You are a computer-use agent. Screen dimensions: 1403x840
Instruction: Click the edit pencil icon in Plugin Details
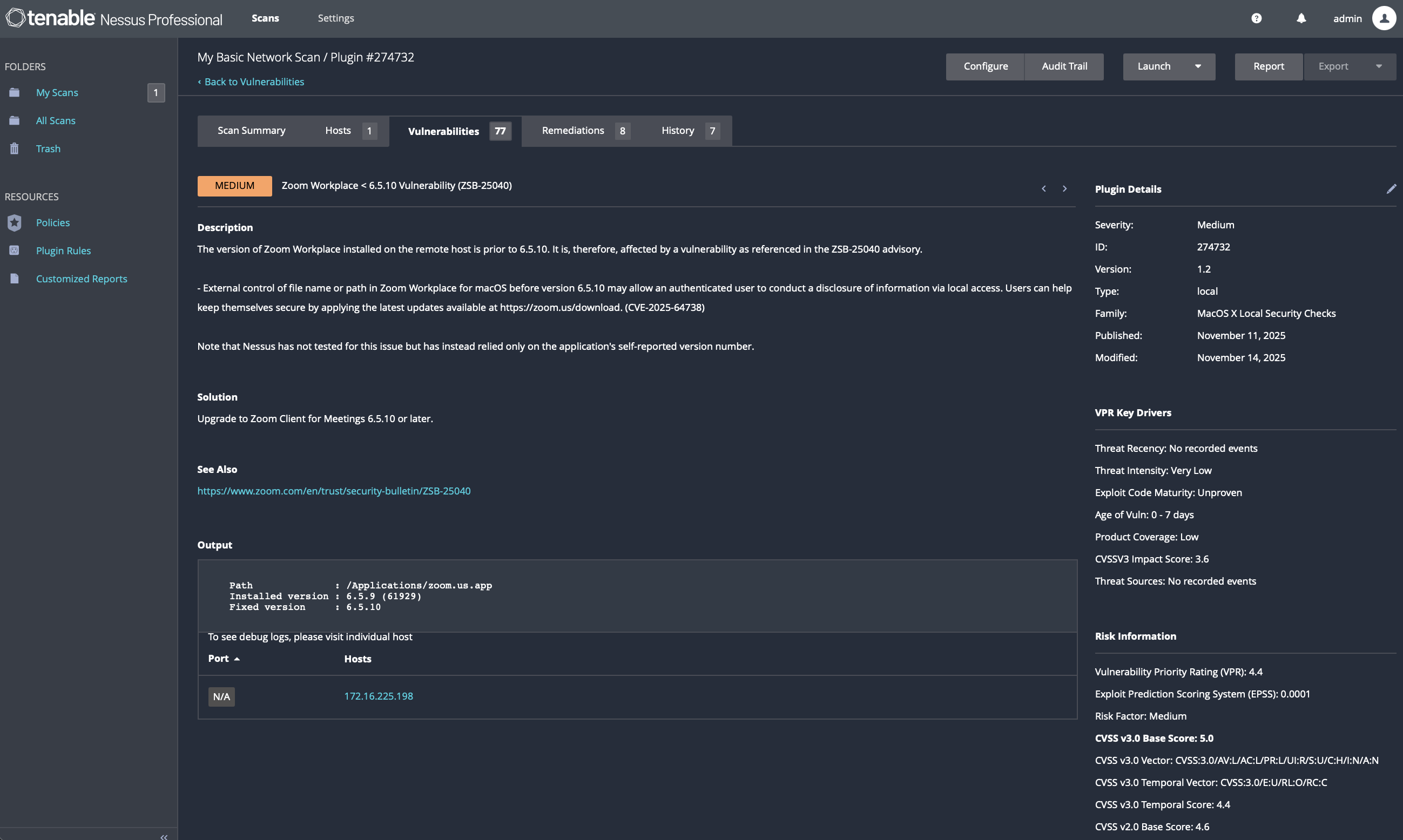pyautogui.click(x=1392, y=188)
